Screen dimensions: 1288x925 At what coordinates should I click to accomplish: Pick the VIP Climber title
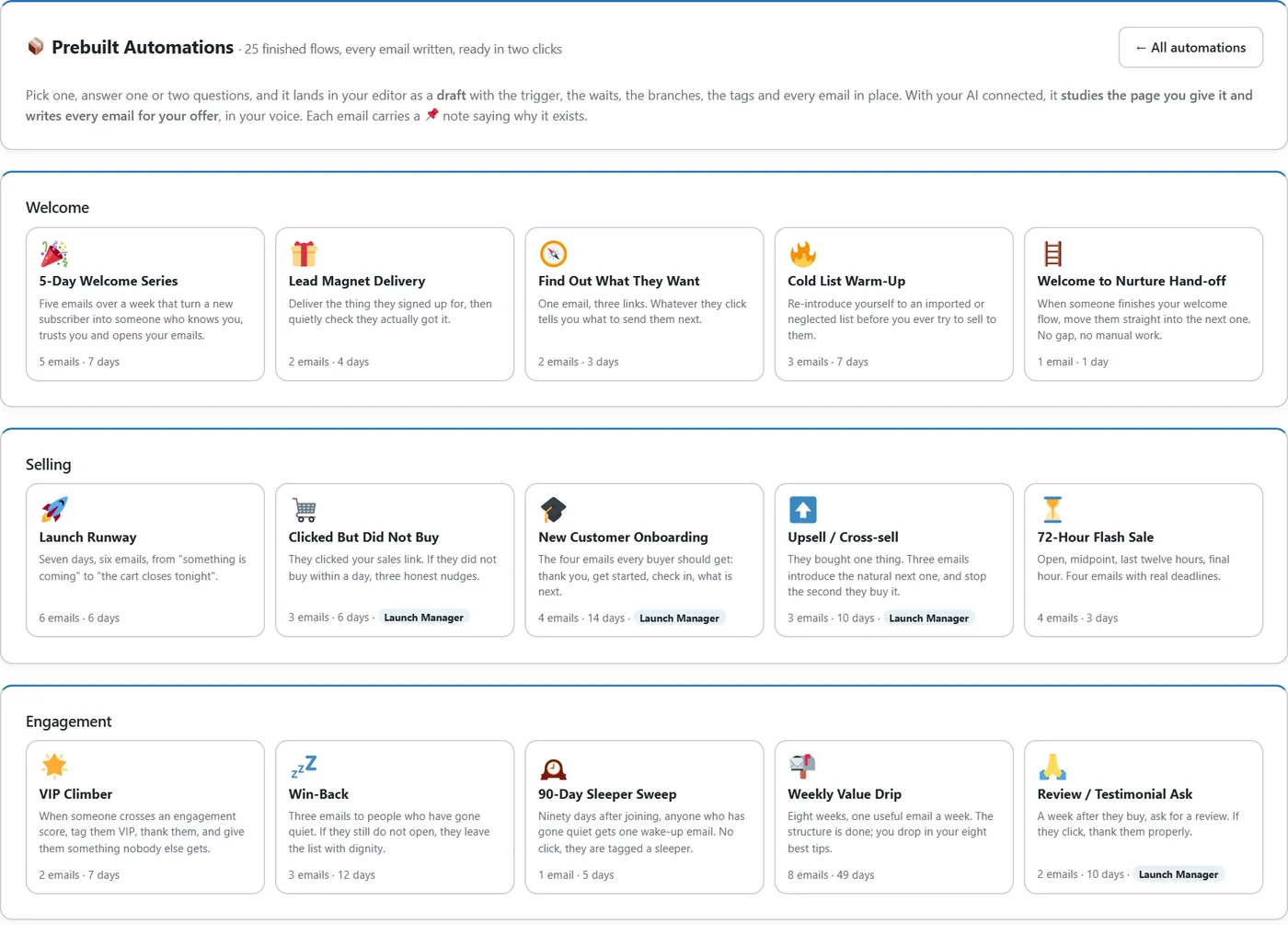(75, 794)
